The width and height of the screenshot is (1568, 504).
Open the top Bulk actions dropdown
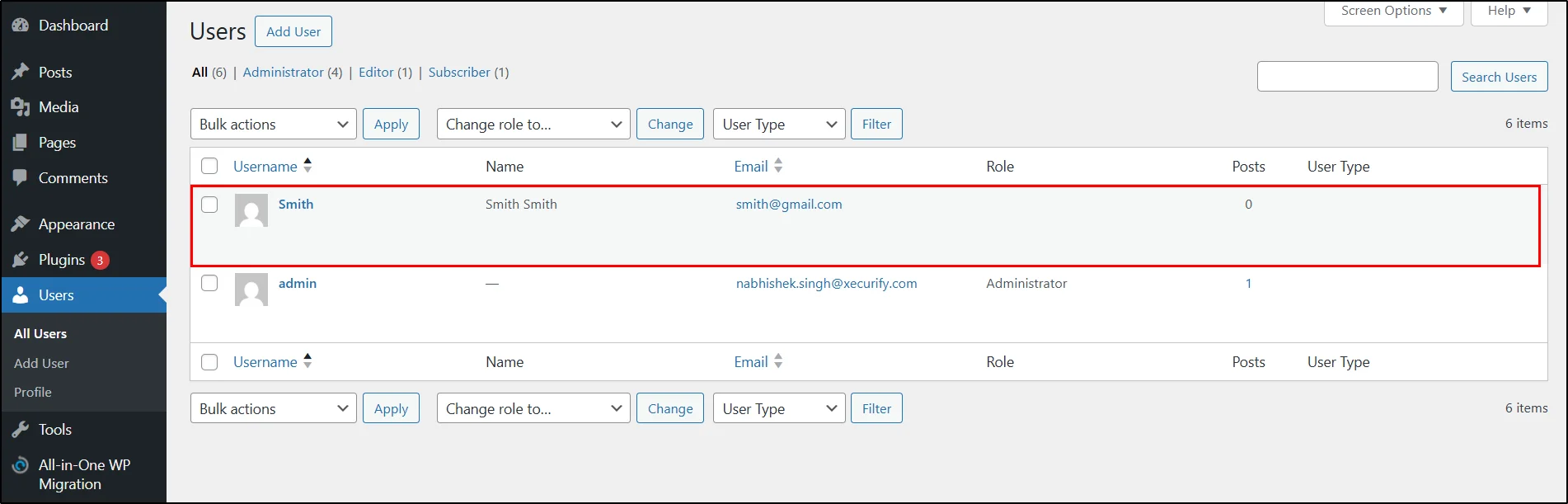pyautogui.click(x=274, y=125)
